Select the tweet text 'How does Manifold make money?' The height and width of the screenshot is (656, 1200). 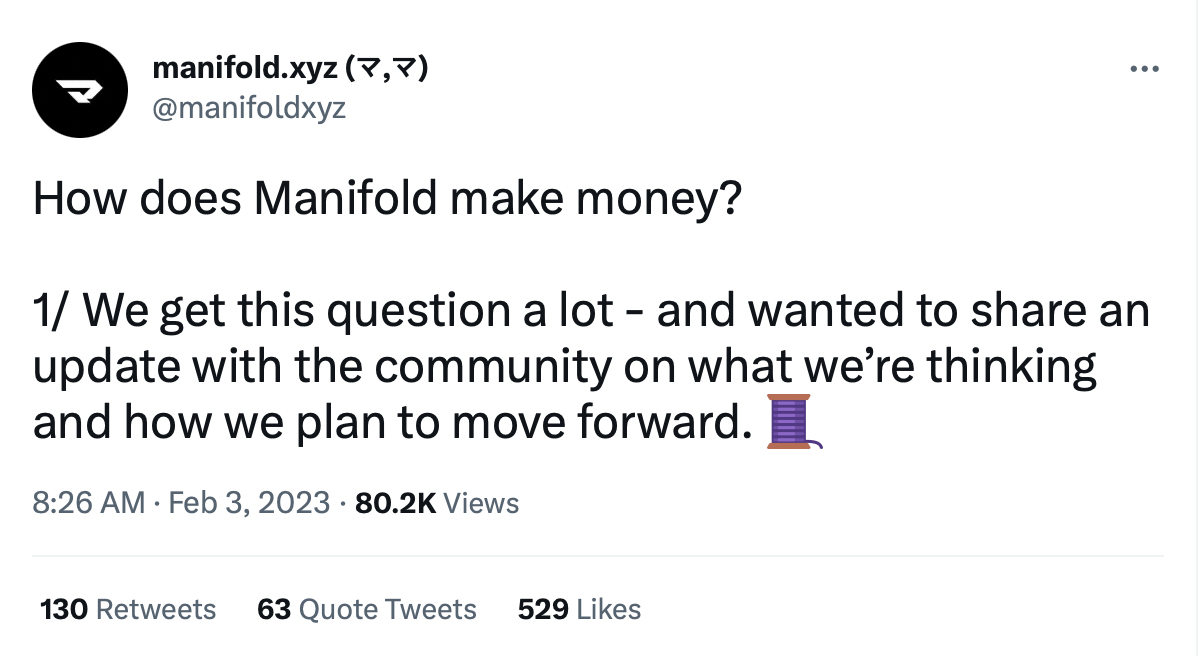[x=388, y=197]
